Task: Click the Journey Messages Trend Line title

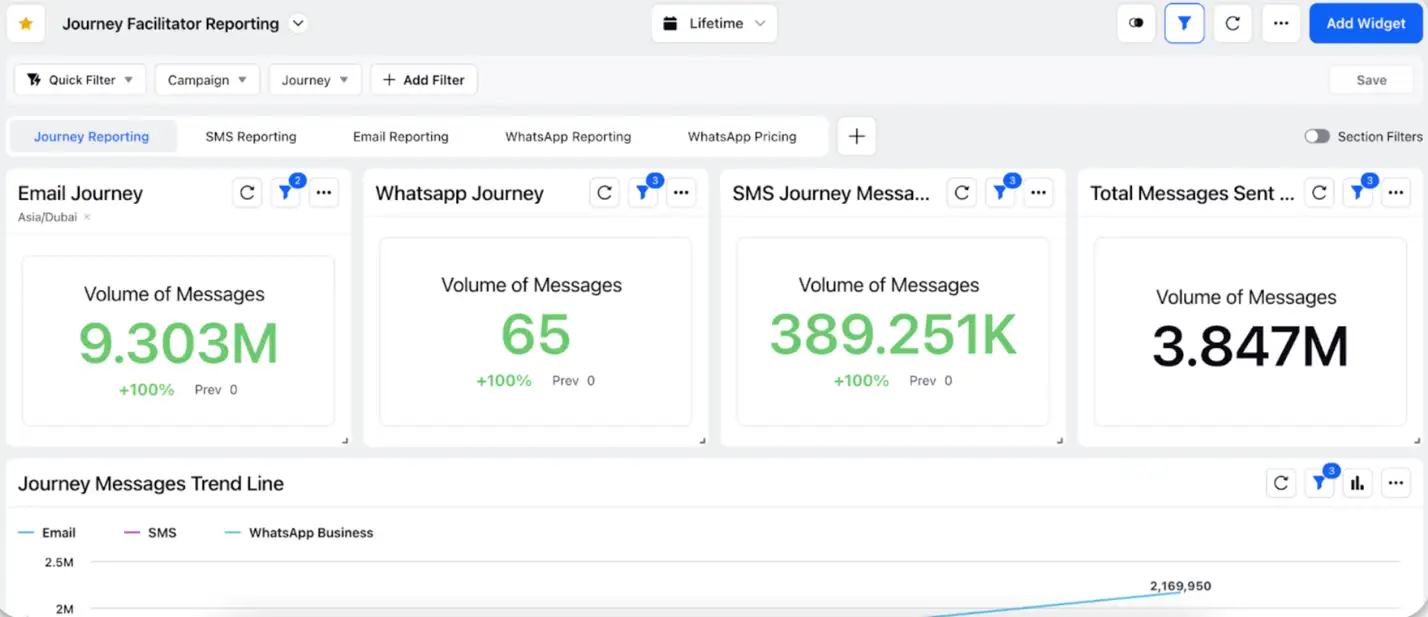Action: 151,484
